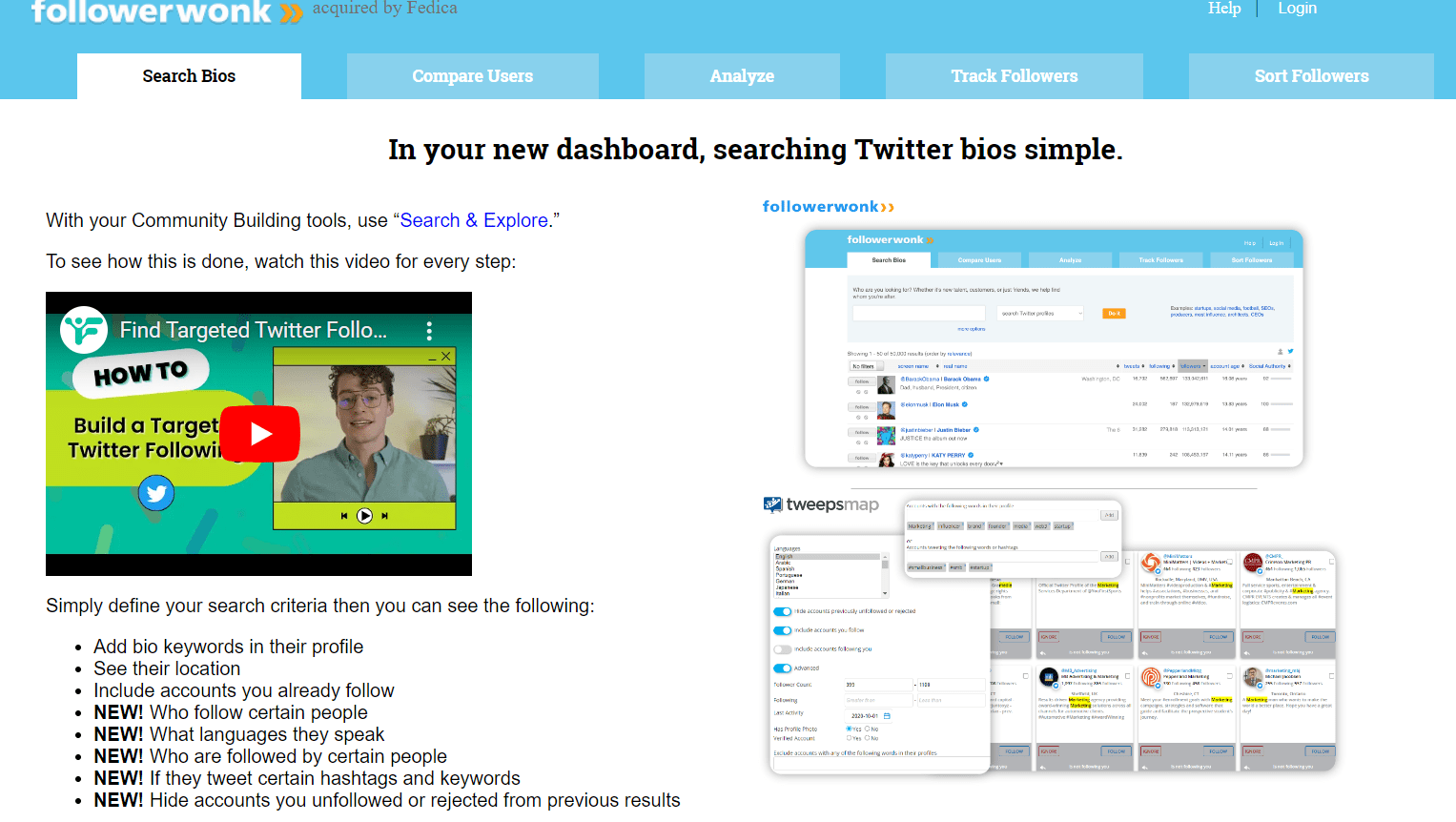
Task: Select the Search Bios tab
Action: [x=189, y=76]
